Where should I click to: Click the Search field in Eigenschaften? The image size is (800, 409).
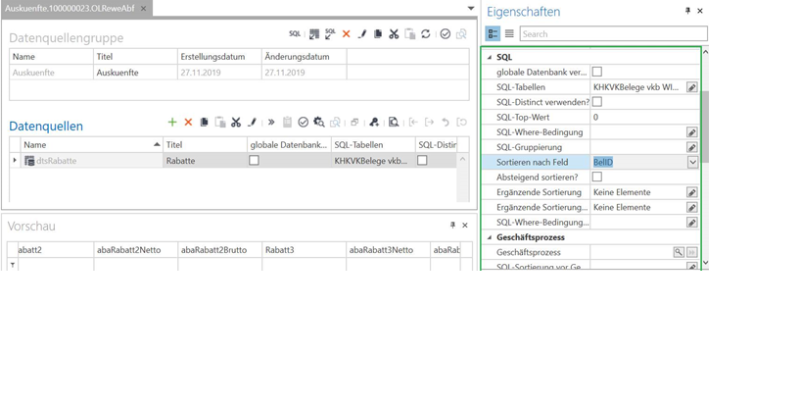[610, 34]
